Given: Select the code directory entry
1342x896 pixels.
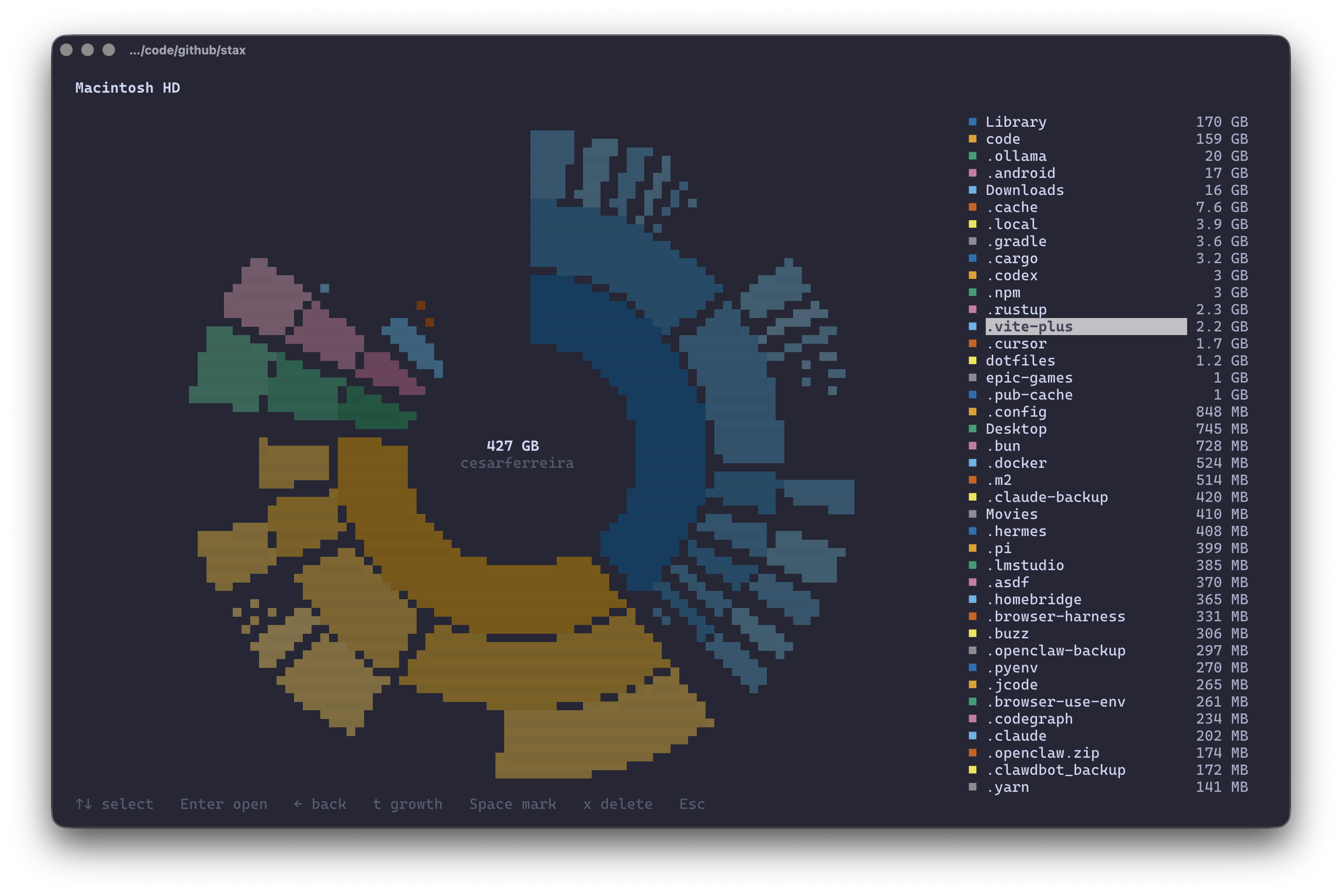Looking at the screenshot, I should coord(1108,139).
